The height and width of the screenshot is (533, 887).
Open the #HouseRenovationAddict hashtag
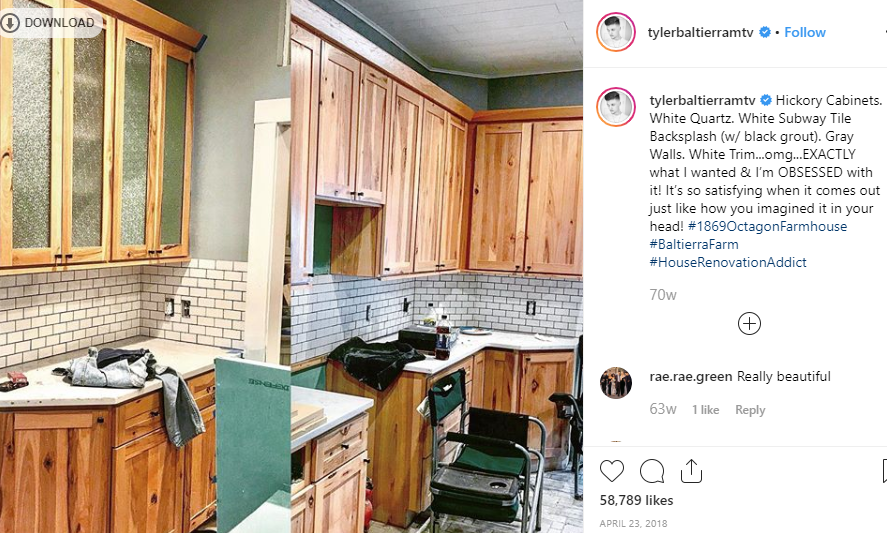(728, 263)
